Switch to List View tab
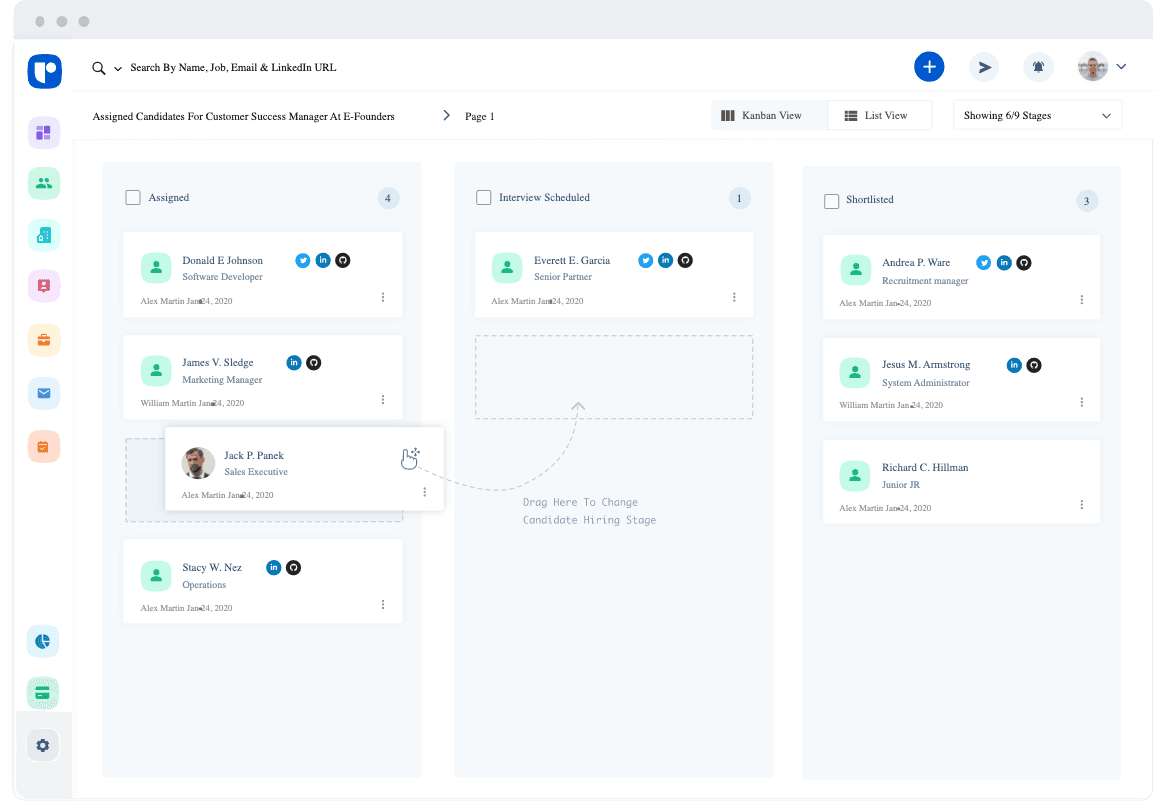This screenshot has width=1158, height=811. pos(879,116)
